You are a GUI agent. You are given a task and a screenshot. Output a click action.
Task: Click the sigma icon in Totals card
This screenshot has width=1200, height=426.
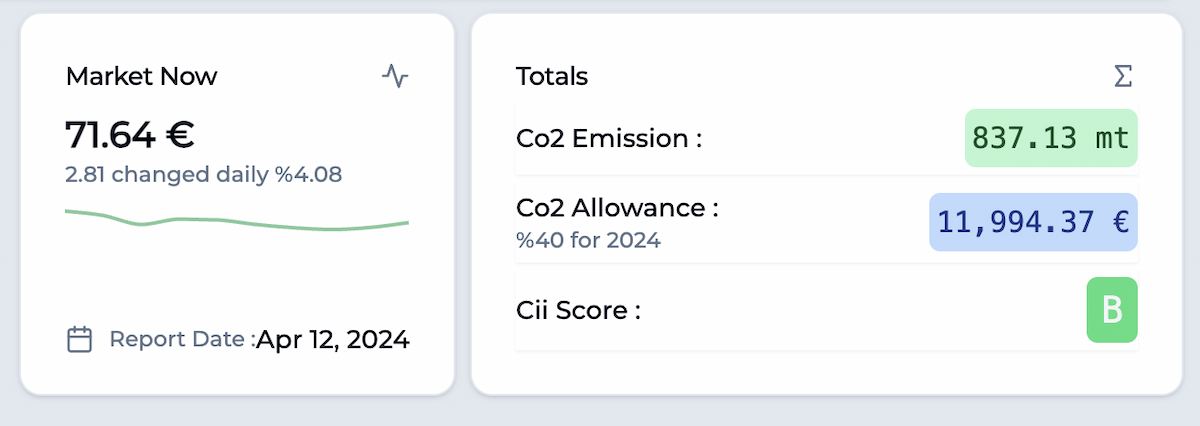[x=1123, y=76]
